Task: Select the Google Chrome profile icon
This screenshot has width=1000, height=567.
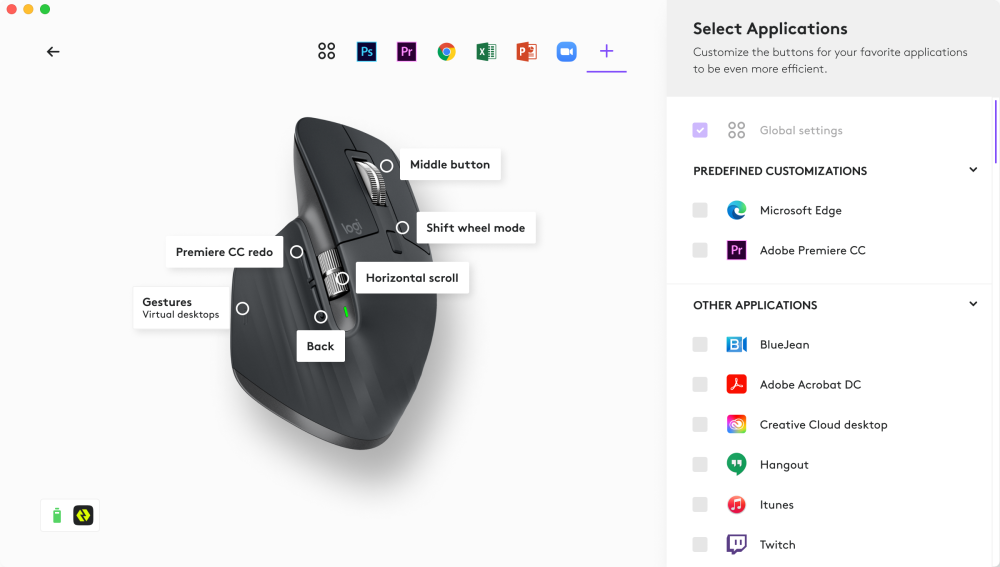Action: (x=446, y=52)
